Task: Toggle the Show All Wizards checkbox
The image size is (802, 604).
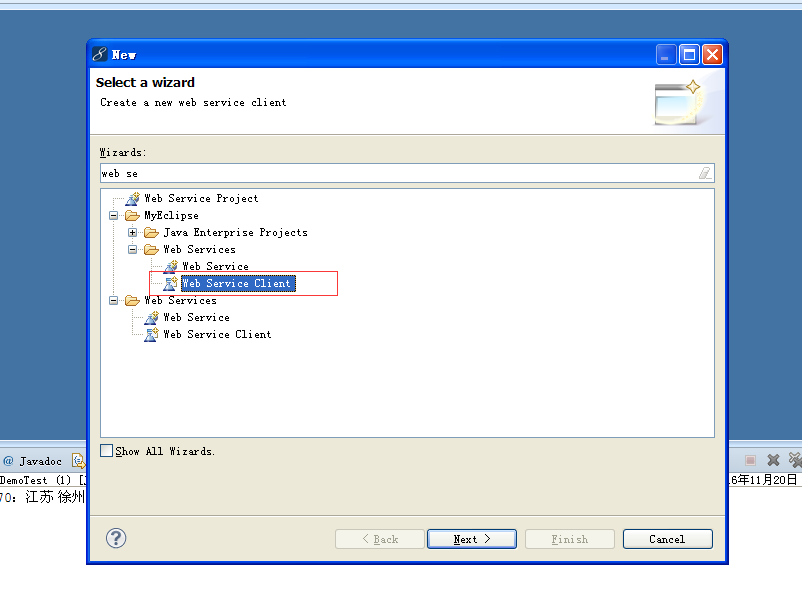Action: point(106,451)
